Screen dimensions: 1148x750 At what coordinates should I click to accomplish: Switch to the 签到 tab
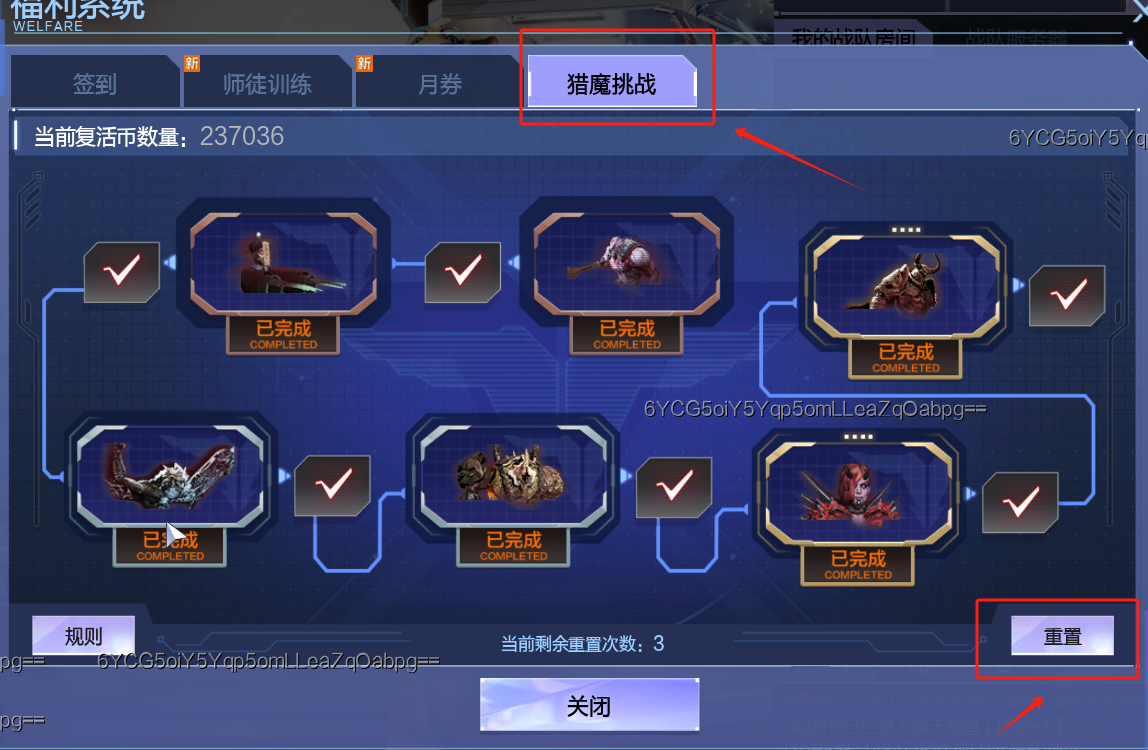(94, 84)
